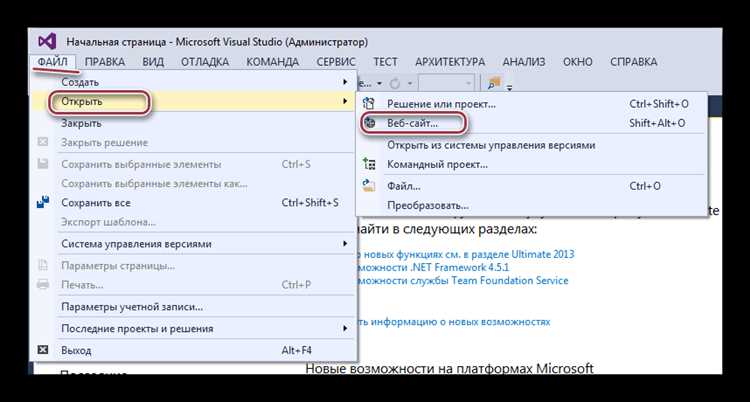This screenshot has width=750, height=402.
Task: Expand Последние проекты и решения submenu
Action: point(193,328)
